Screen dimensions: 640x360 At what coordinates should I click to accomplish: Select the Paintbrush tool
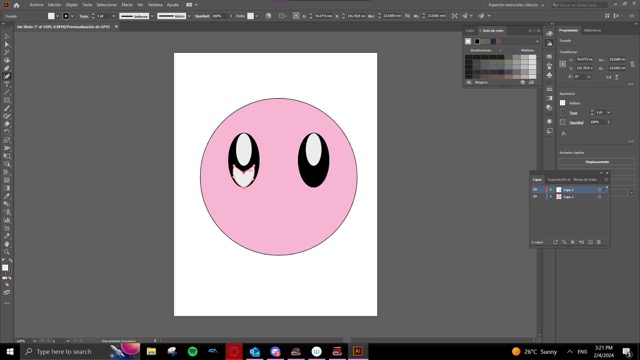coord(7,108)
